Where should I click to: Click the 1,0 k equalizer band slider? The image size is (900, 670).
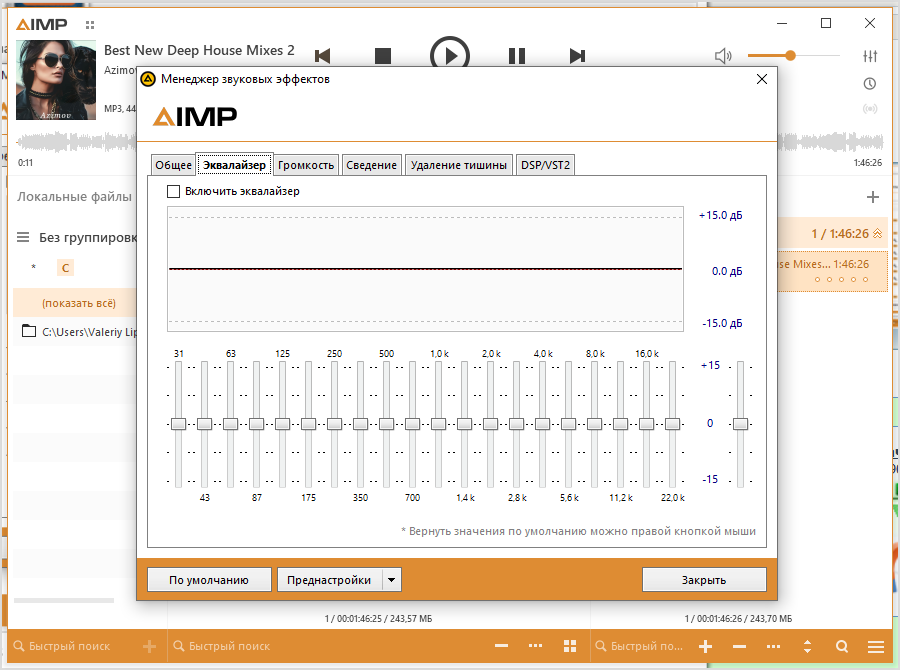438,424
